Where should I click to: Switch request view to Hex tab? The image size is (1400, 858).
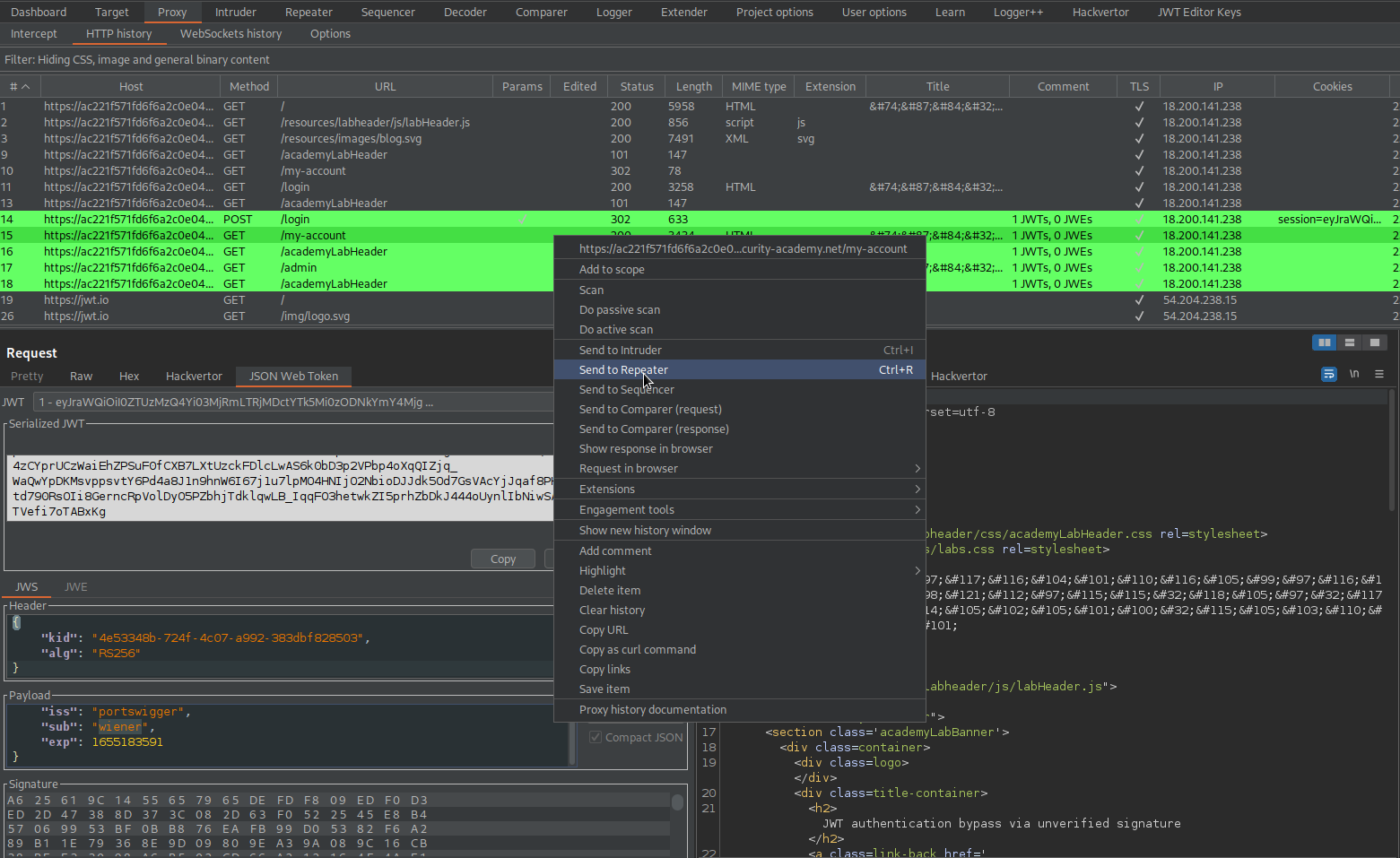129,377
